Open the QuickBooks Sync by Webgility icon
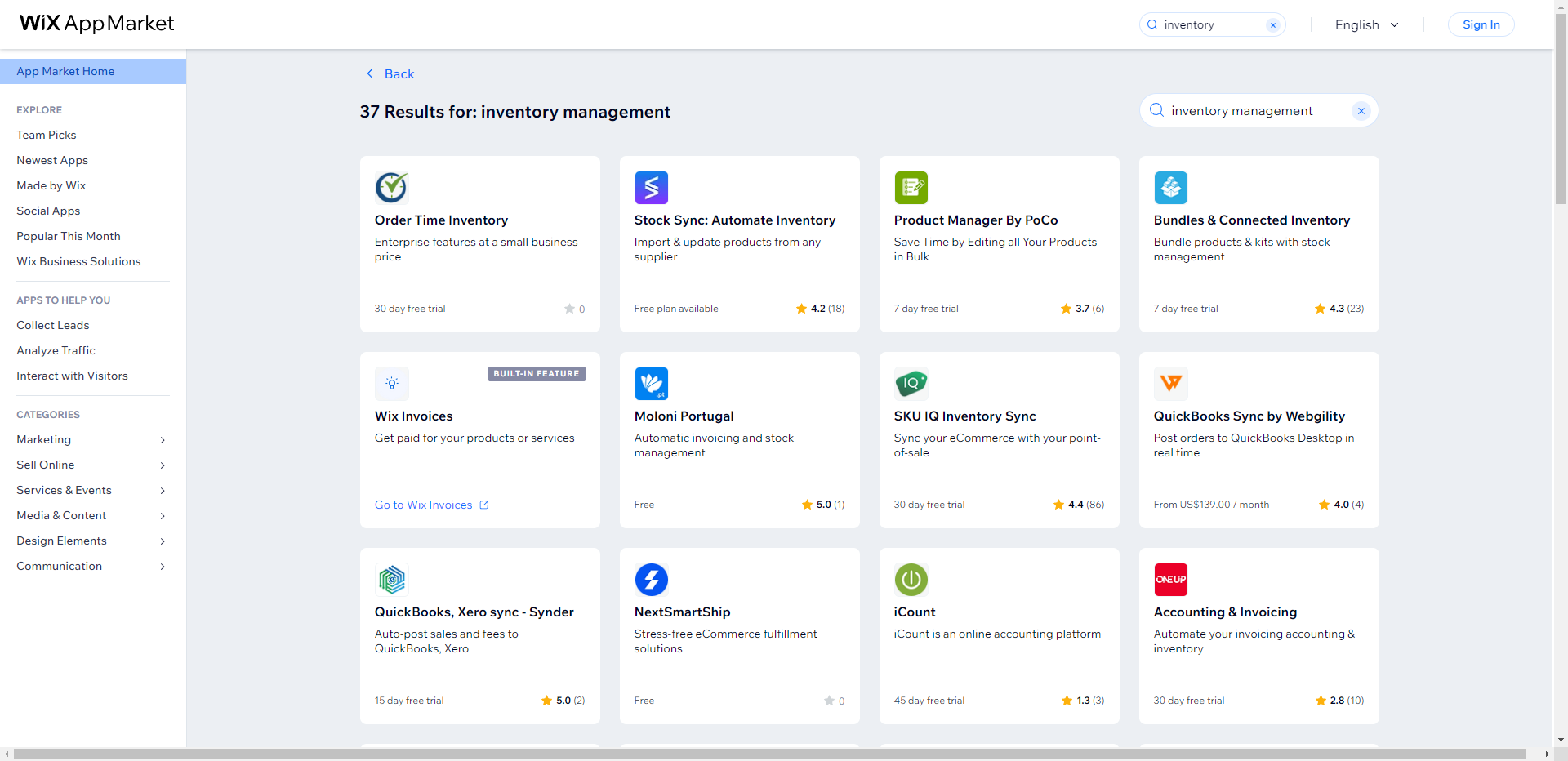Image resolution: width=1568 pixels, height=761 pixels. pos(1170,384)
